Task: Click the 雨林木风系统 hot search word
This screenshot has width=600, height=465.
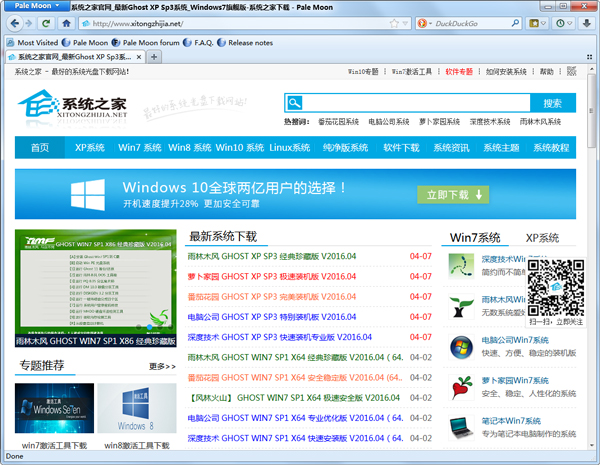Action: click(540, 122)
